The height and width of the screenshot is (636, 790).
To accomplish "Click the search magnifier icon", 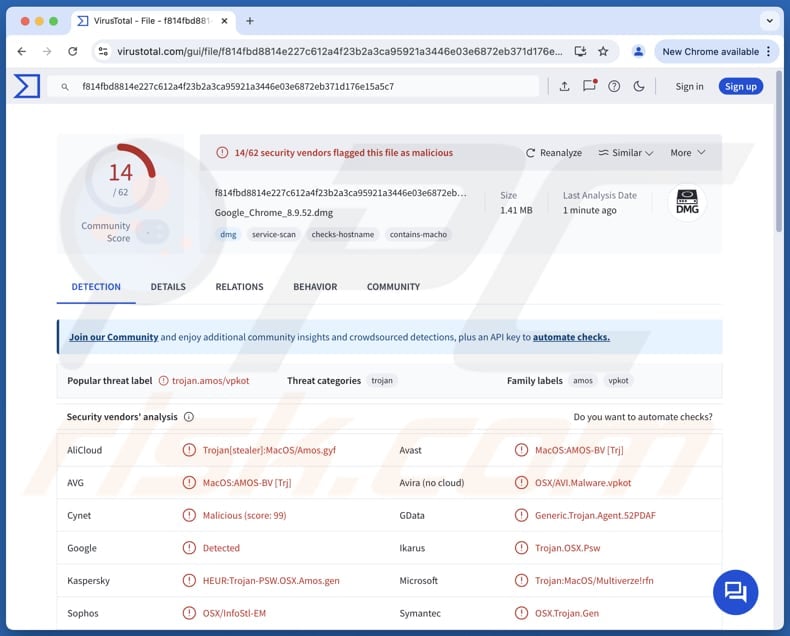I will (x=65, y=87).
